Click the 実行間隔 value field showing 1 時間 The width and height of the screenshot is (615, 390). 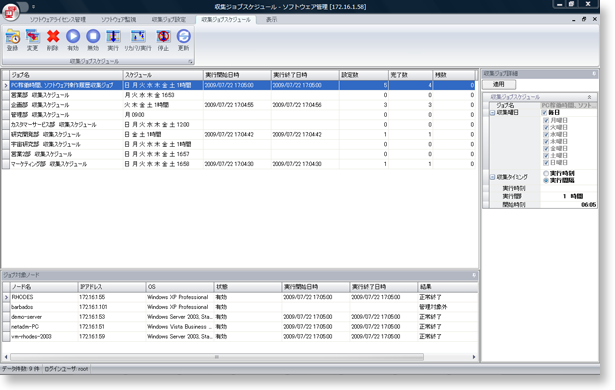pyautogui.click(x=569, y=196)
